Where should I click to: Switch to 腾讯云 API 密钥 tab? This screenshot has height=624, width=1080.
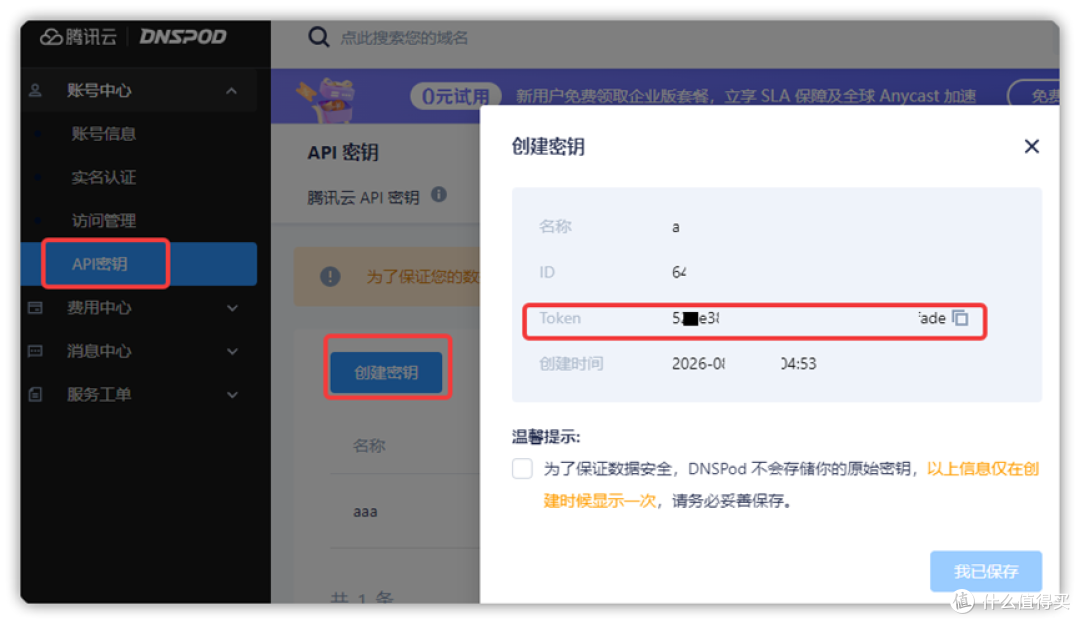363,198
